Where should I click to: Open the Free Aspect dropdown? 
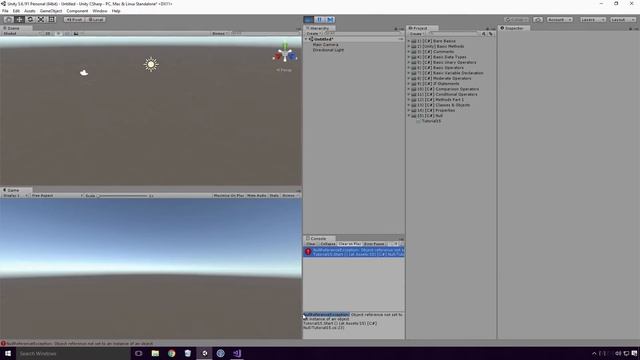pyautogui.click(x=57, y=196)
